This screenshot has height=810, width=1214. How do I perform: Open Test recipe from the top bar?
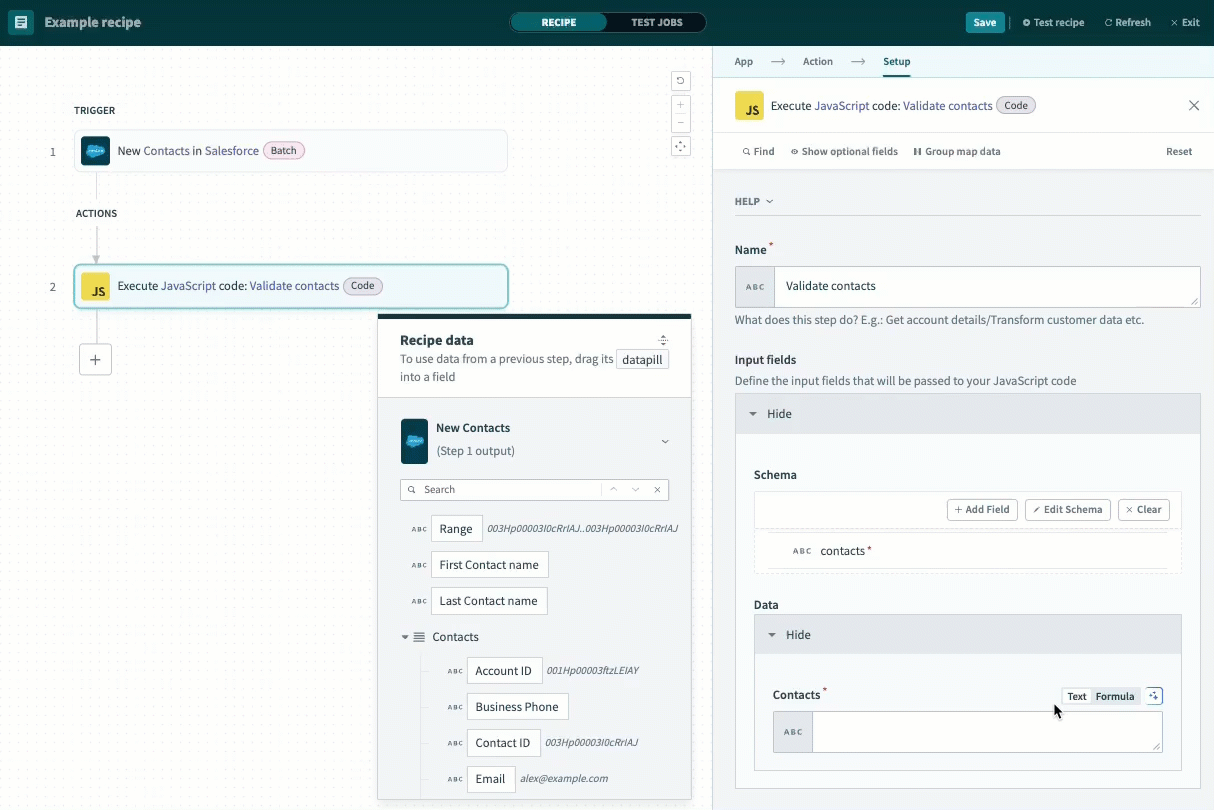(x=1053, y=21)
